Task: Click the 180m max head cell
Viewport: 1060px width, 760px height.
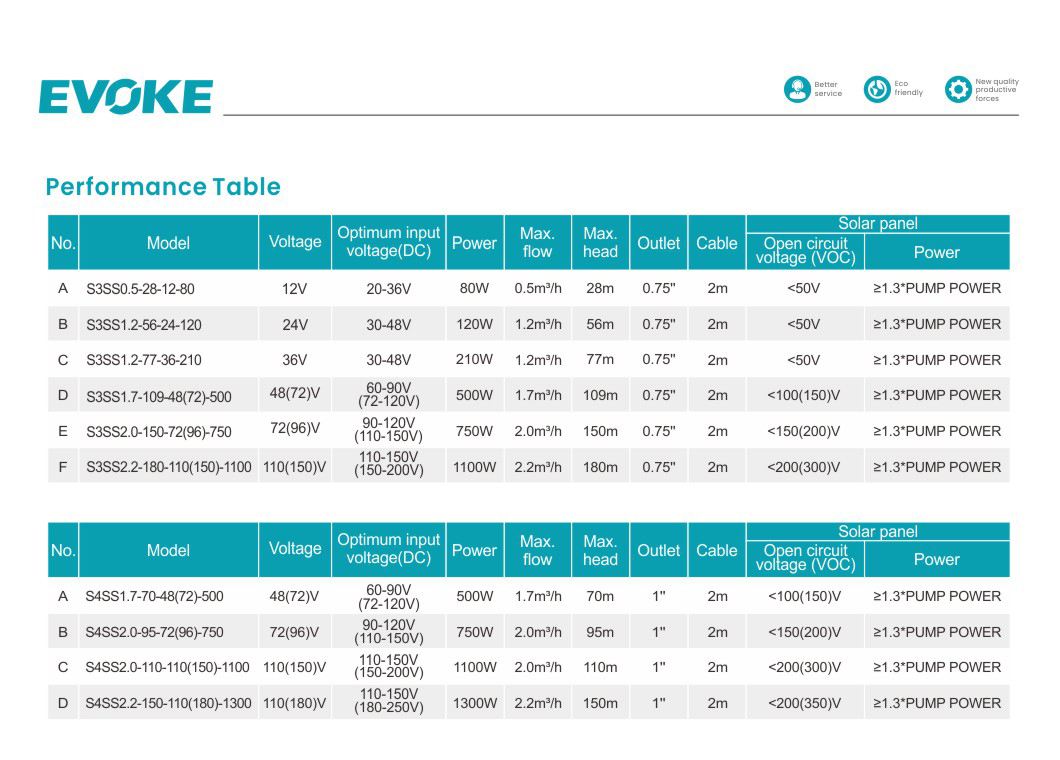Action: (x=600, y=467)
